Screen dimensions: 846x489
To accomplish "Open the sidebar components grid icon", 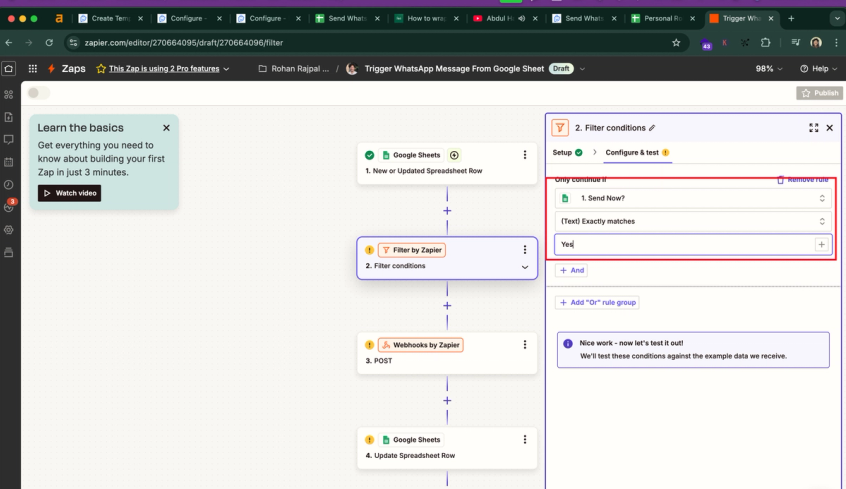I will click(9, 94).
